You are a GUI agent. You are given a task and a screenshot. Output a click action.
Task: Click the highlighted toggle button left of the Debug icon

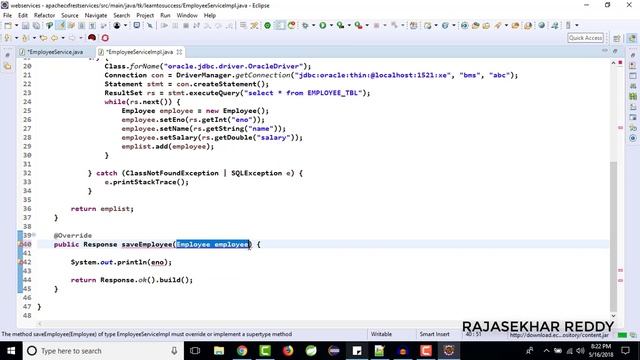280,25
